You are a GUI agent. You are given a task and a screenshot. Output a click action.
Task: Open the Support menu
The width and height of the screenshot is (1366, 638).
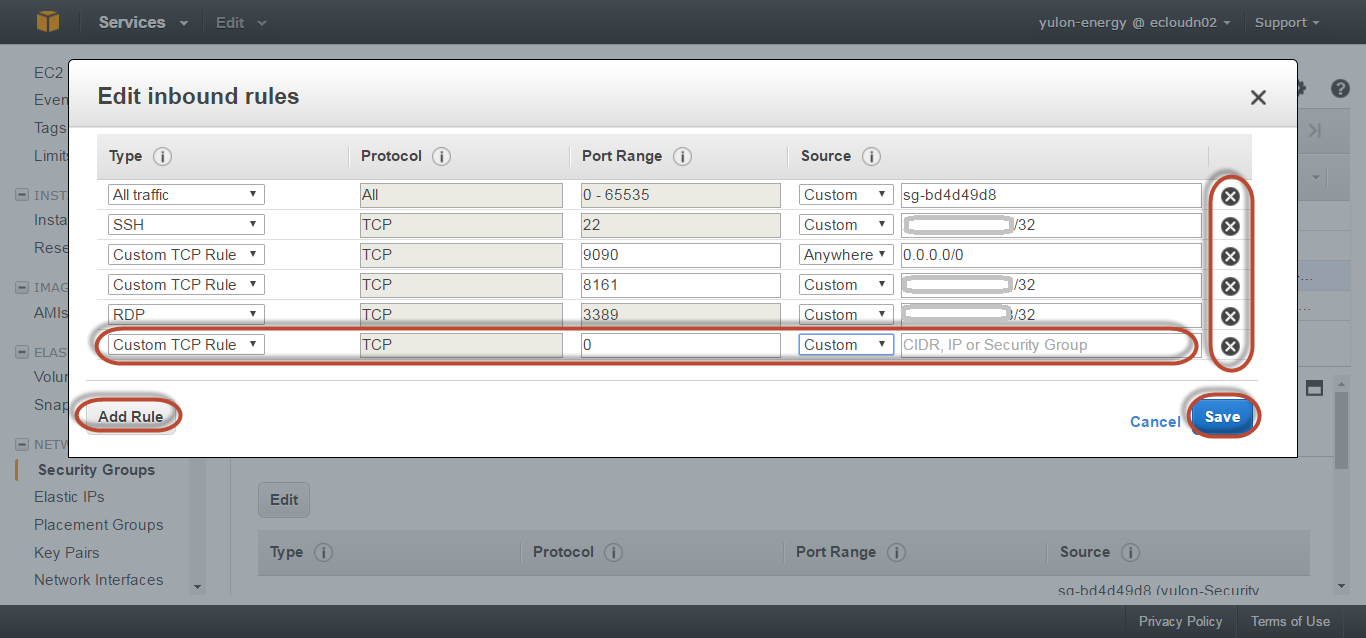[1287, 22]
